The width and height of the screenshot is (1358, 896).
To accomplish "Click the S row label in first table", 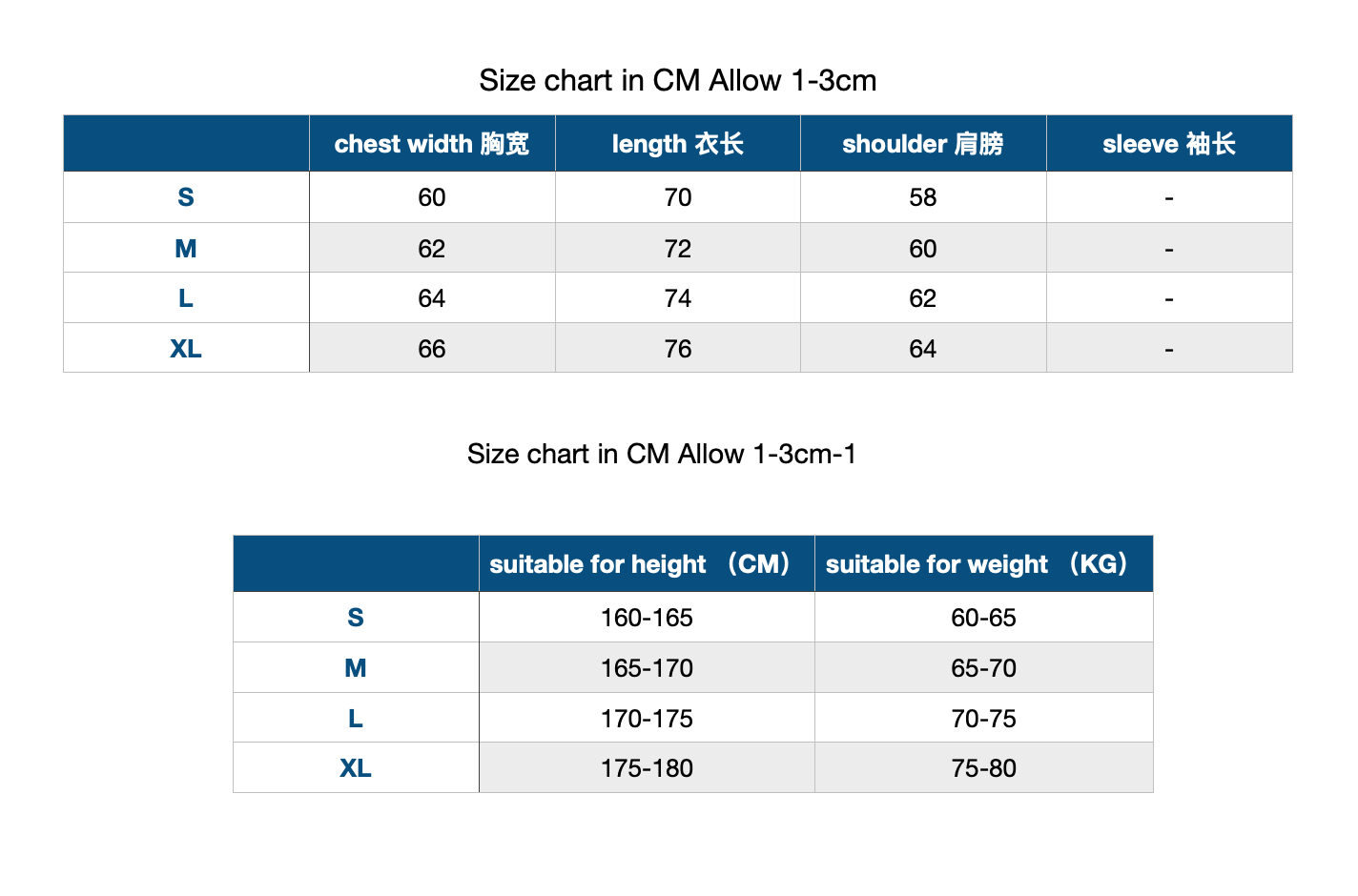I will click(186, 197).
